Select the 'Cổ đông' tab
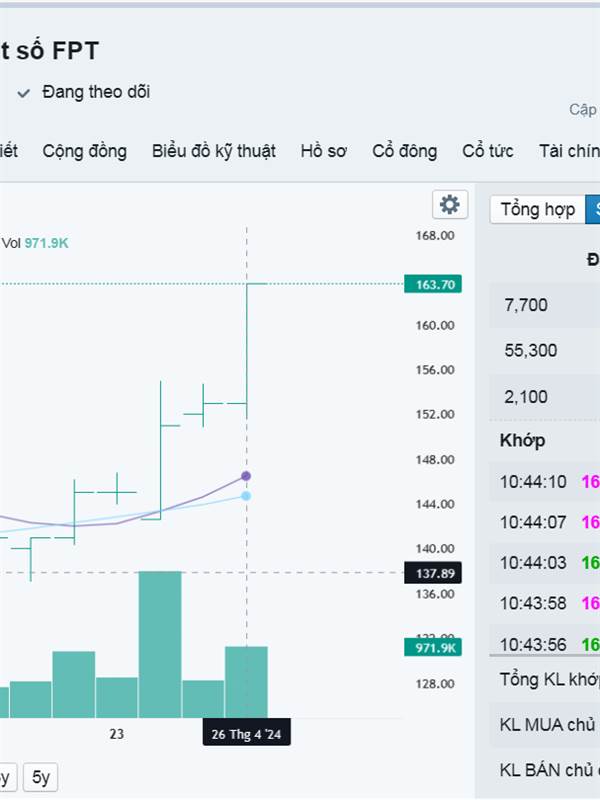 coord(405,151)
